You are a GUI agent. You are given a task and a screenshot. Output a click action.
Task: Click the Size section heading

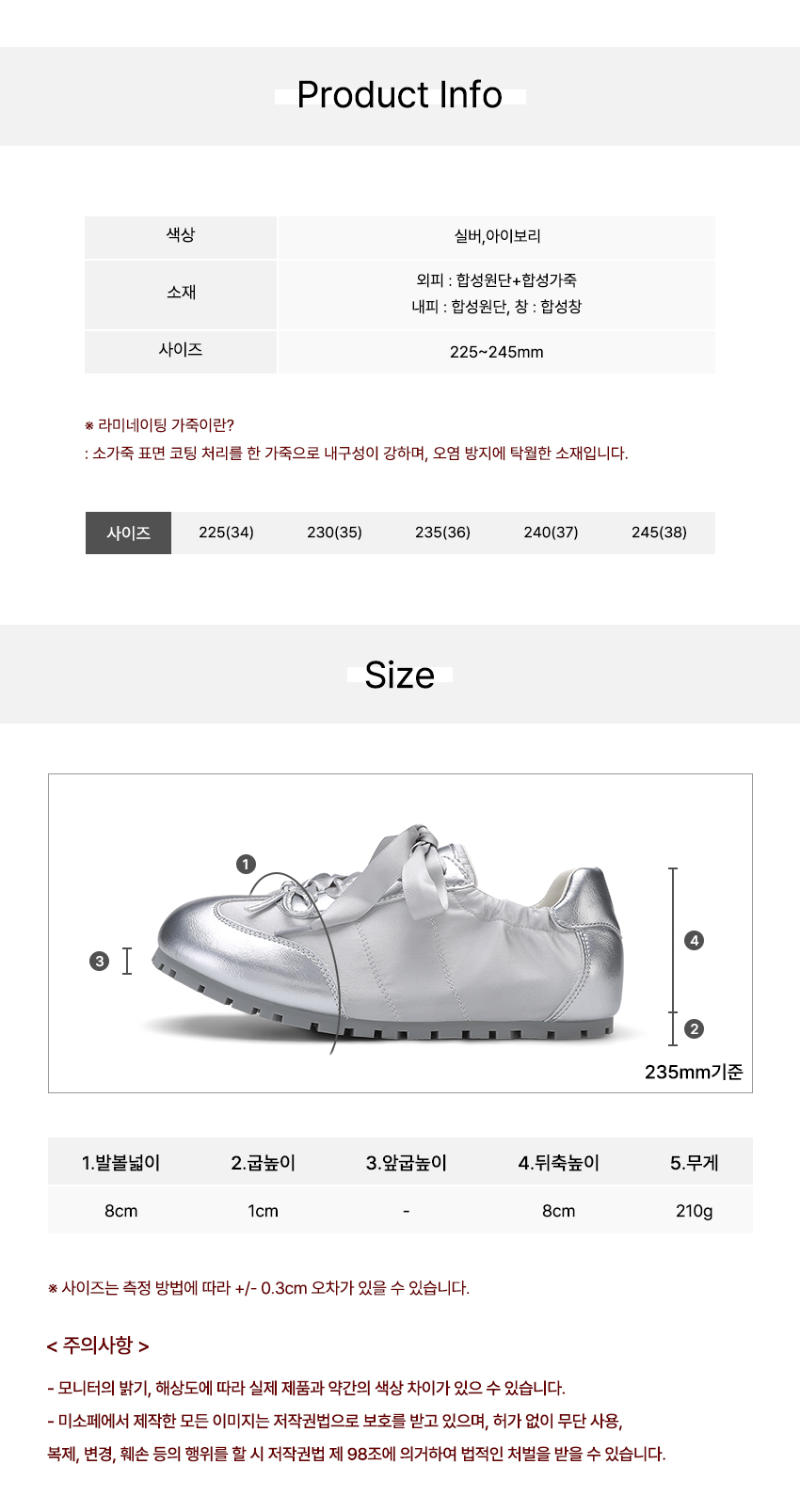(400, 675)
